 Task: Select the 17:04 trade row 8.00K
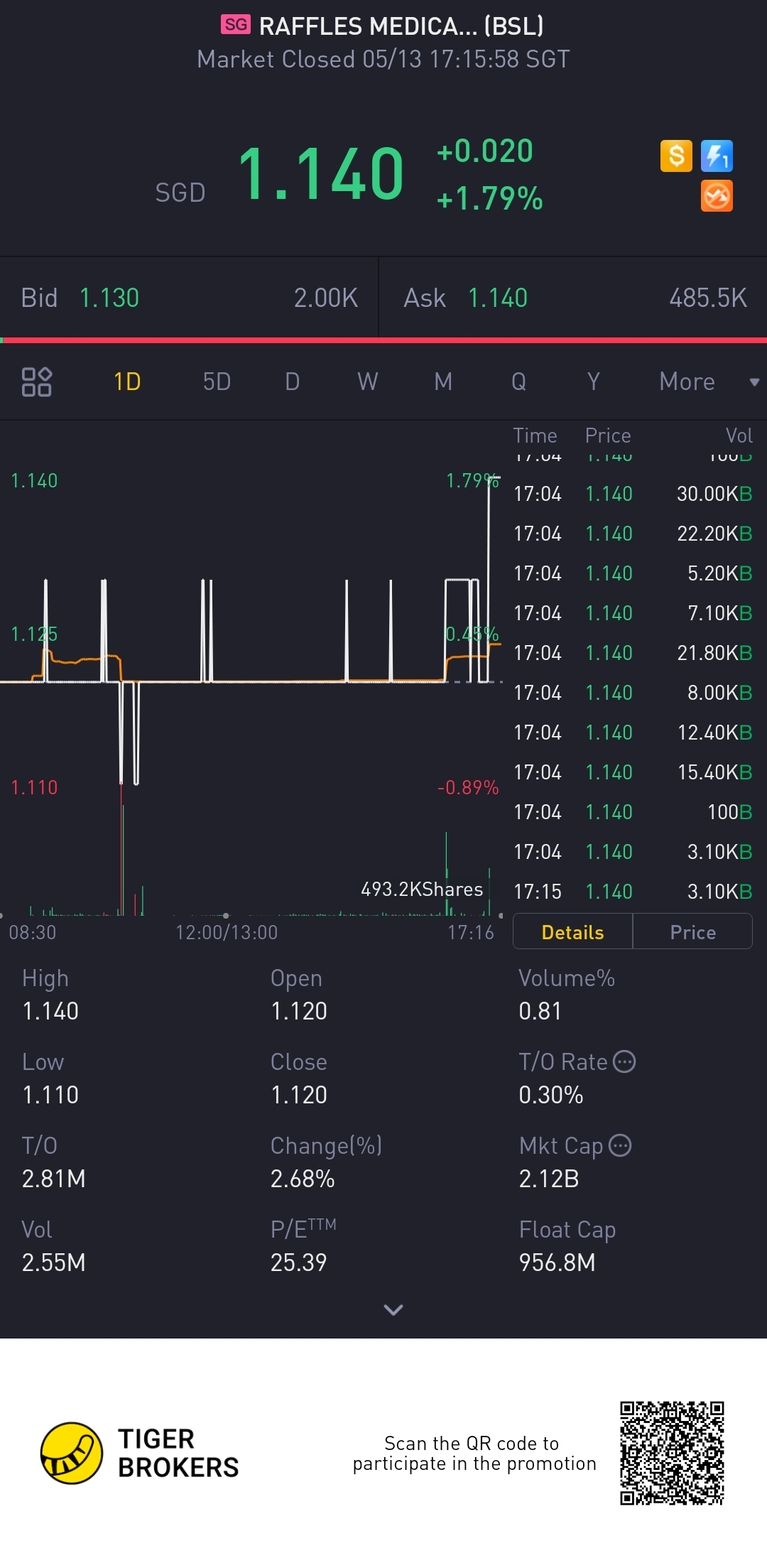(633, 693)
